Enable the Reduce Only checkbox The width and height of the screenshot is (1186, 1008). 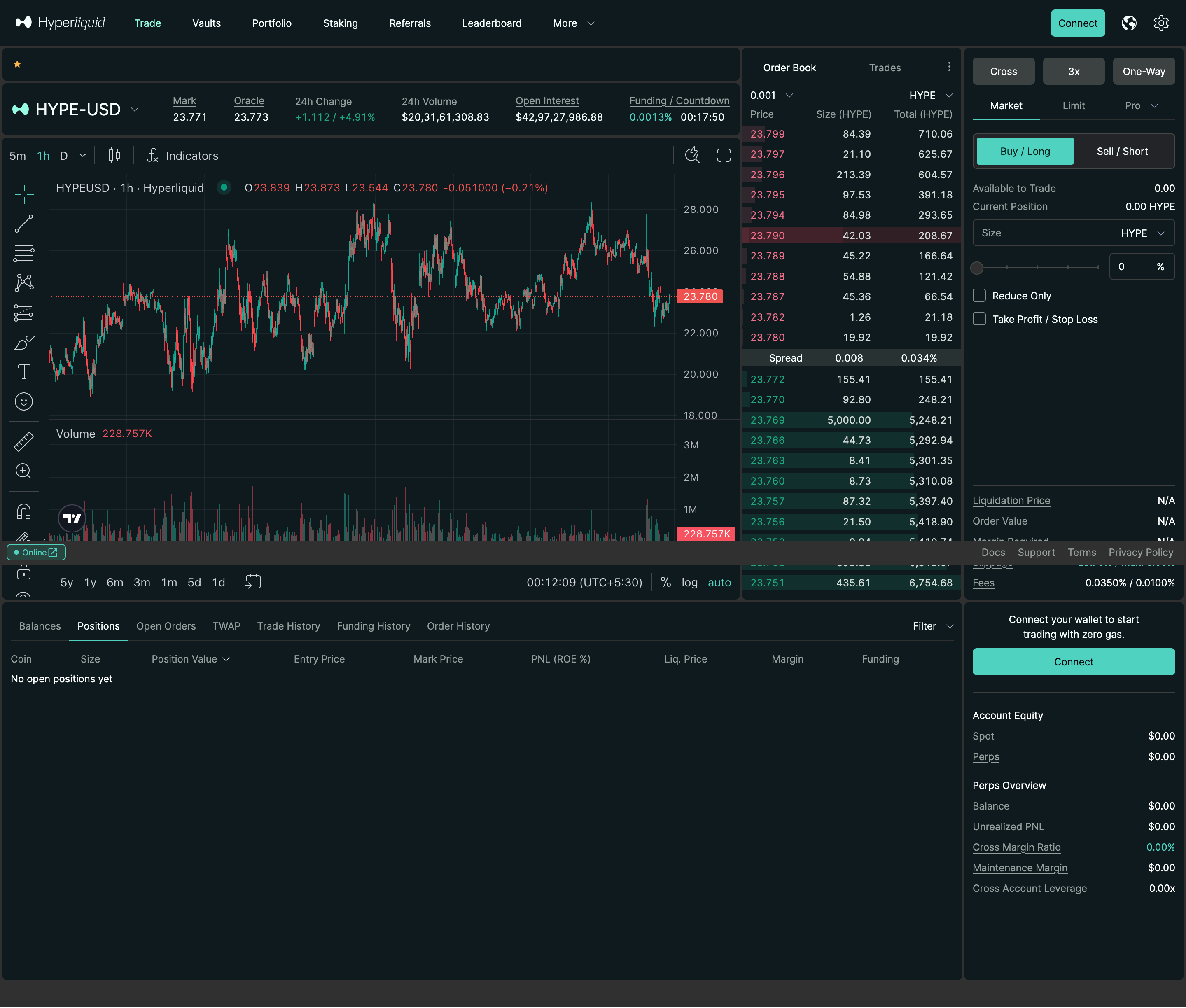[980, 295]
